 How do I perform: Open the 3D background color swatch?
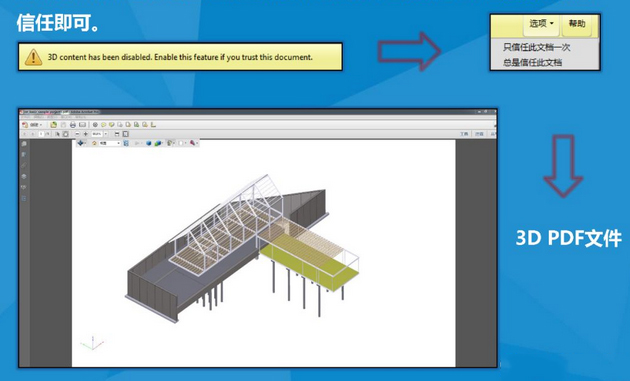[182, 143]
